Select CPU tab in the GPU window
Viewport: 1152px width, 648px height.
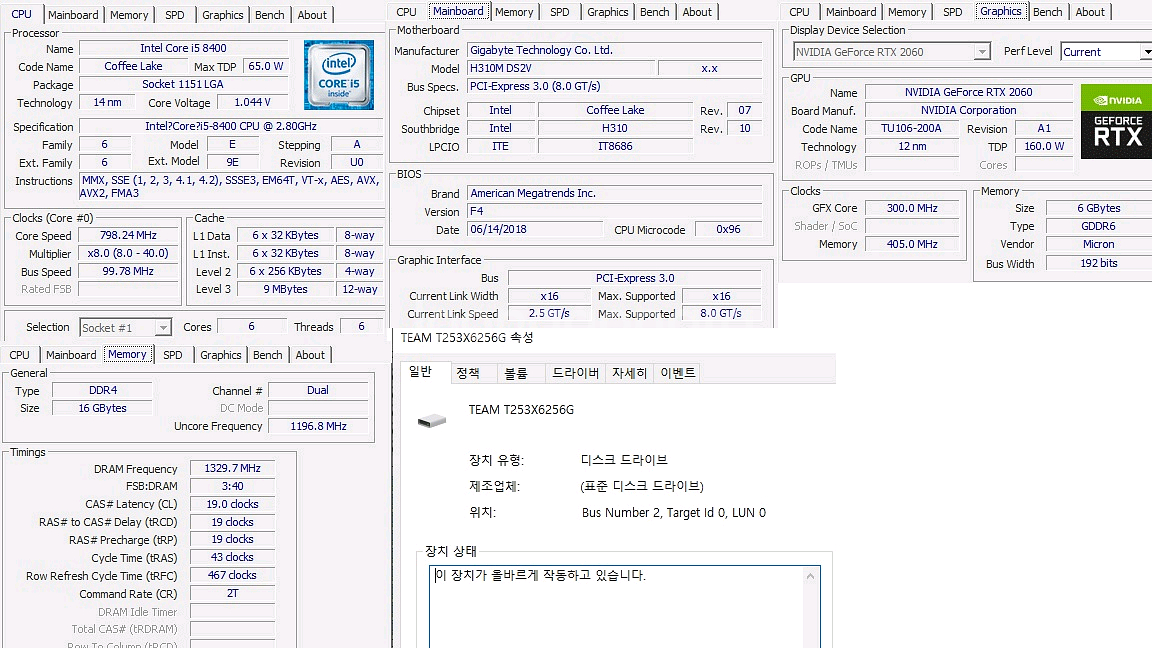pos(799,12)
